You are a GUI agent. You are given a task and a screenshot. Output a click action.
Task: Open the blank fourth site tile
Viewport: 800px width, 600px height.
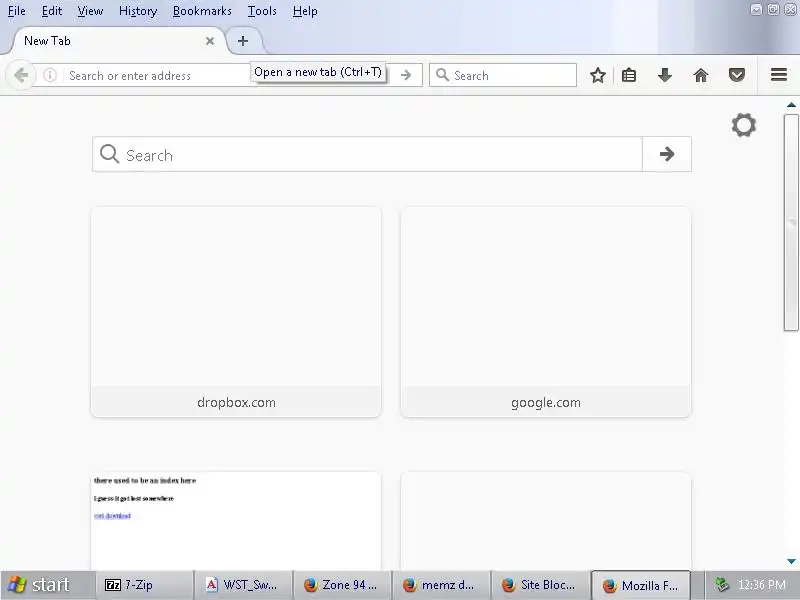546,521
